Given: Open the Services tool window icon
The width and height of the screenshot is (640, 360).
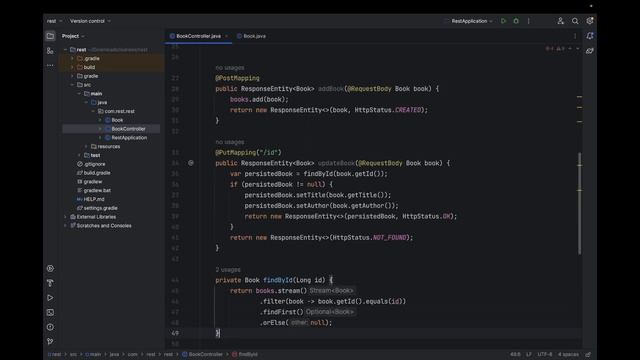Looking at the screenshot, I should tap(50, 269).
